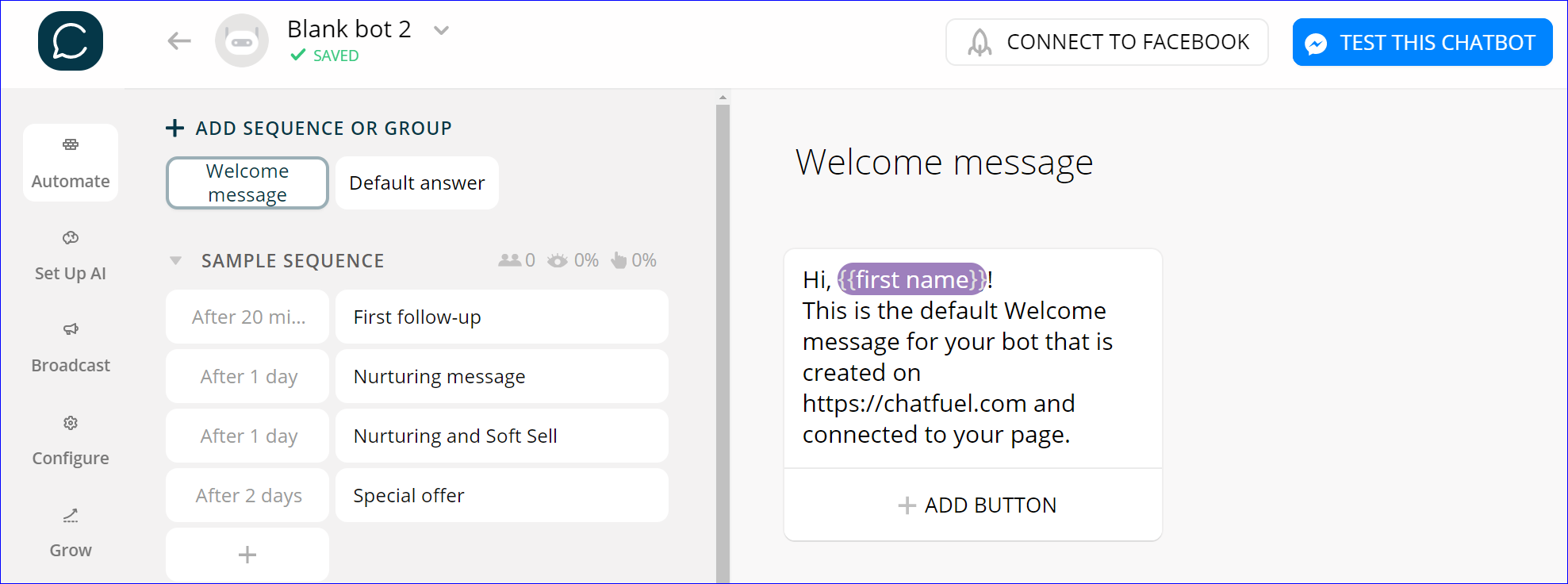Screen dimensions: 1568x584
Task: Select the Default answer block
Action: [417, 183]
